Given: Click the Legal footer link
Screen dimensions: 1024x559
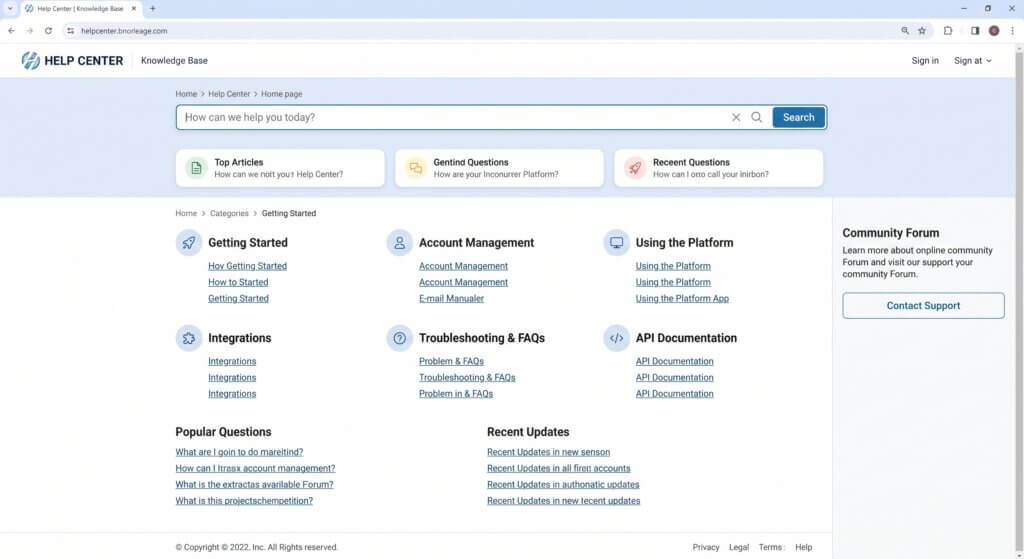Looking at the screenshot, I should pos(739,548).
